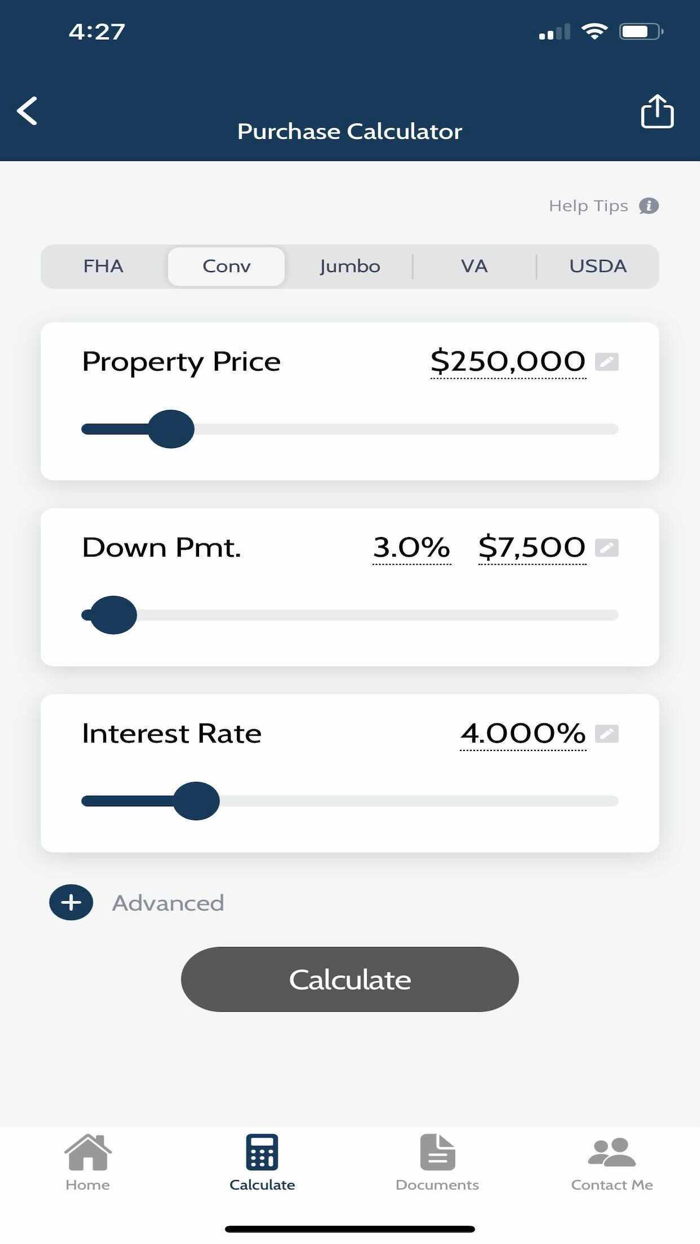
Task: Select the FHA loan type
Action: pos(103,266)
